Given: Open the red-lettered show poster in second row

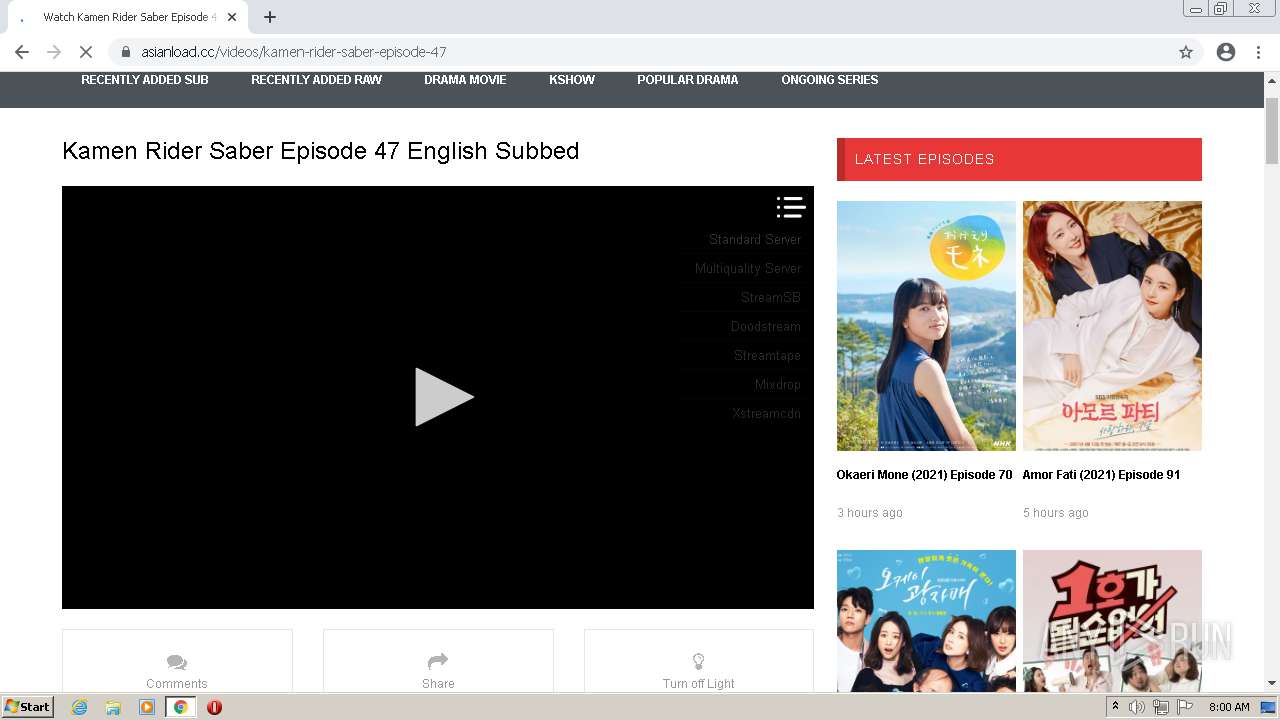Looking at the screenshot, I should pyautogui.click(x=1112, y=621).
